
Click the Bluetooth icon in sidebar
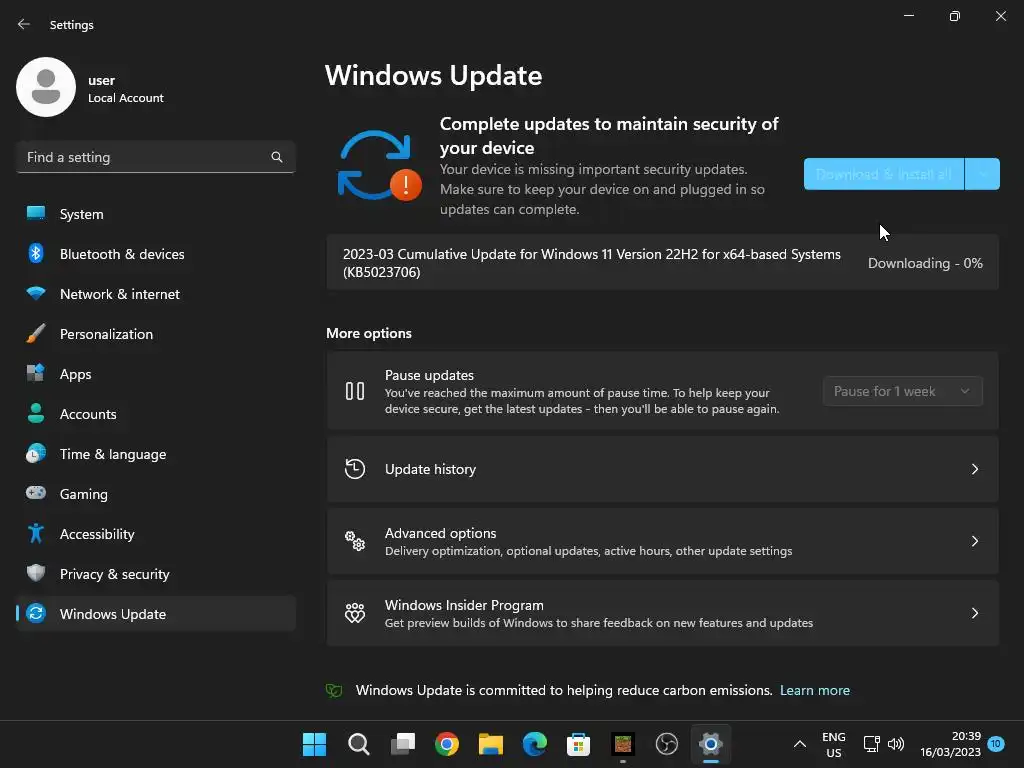pyautogui.click(x=36, y=253)
